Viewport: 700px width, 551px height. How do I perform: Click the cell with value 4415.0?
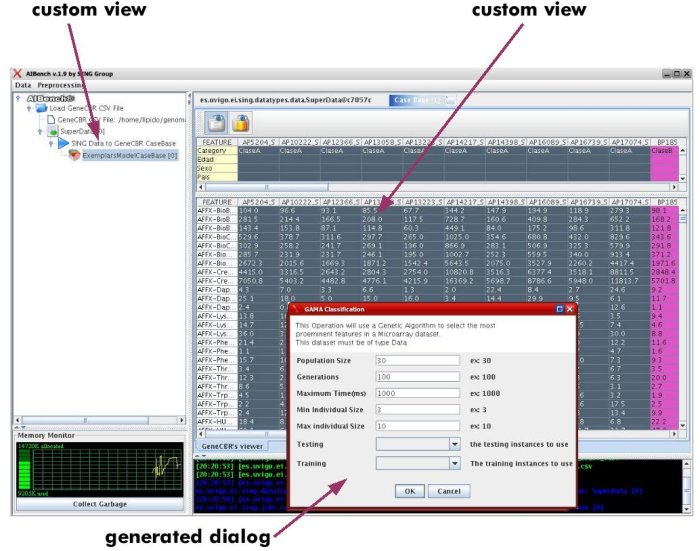pos(258,272)
